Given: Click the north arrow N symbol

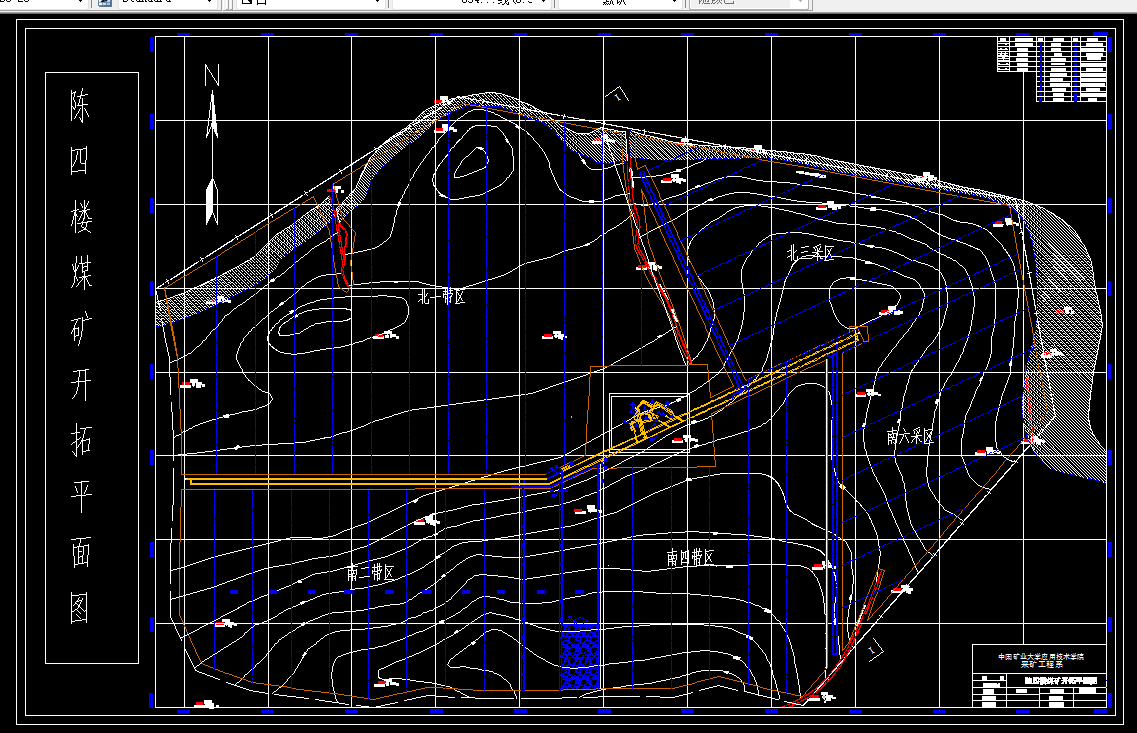Looking at the screenshot, I should 212,144.
